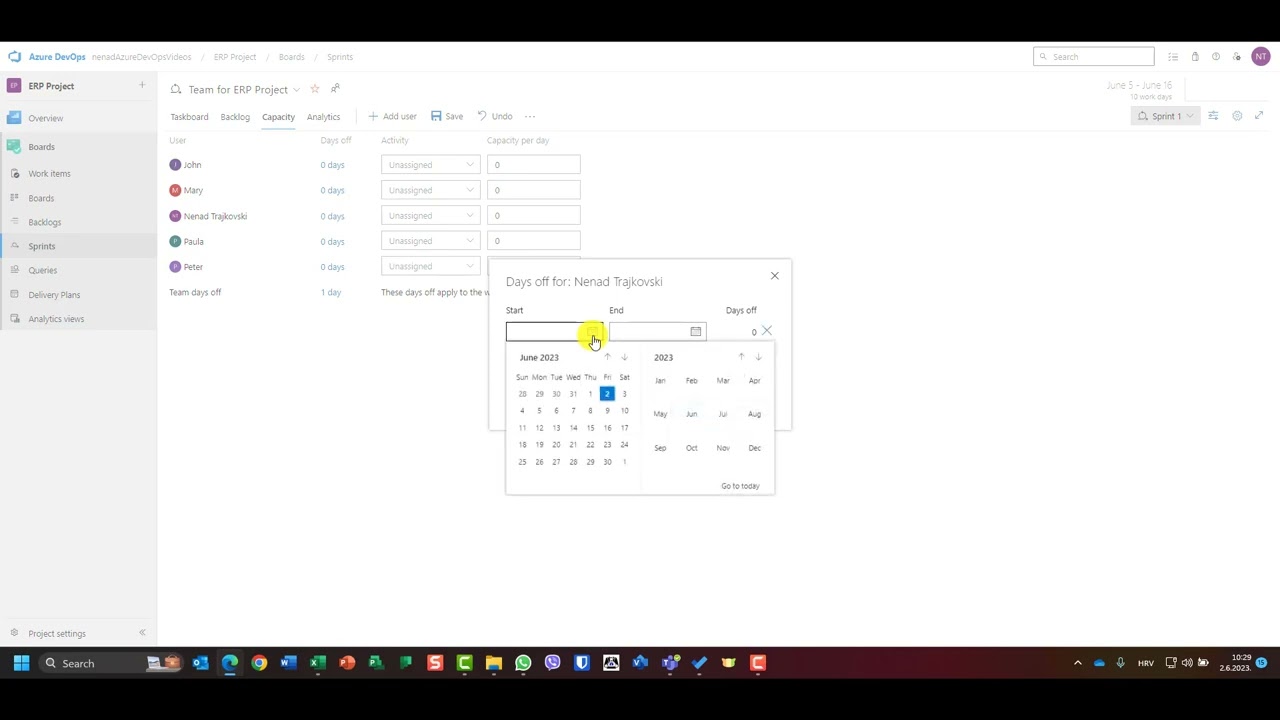Expand the Team for ERP Project chevron
The width and height of the screenshot is (1280, 720).
tap(296, 90)
